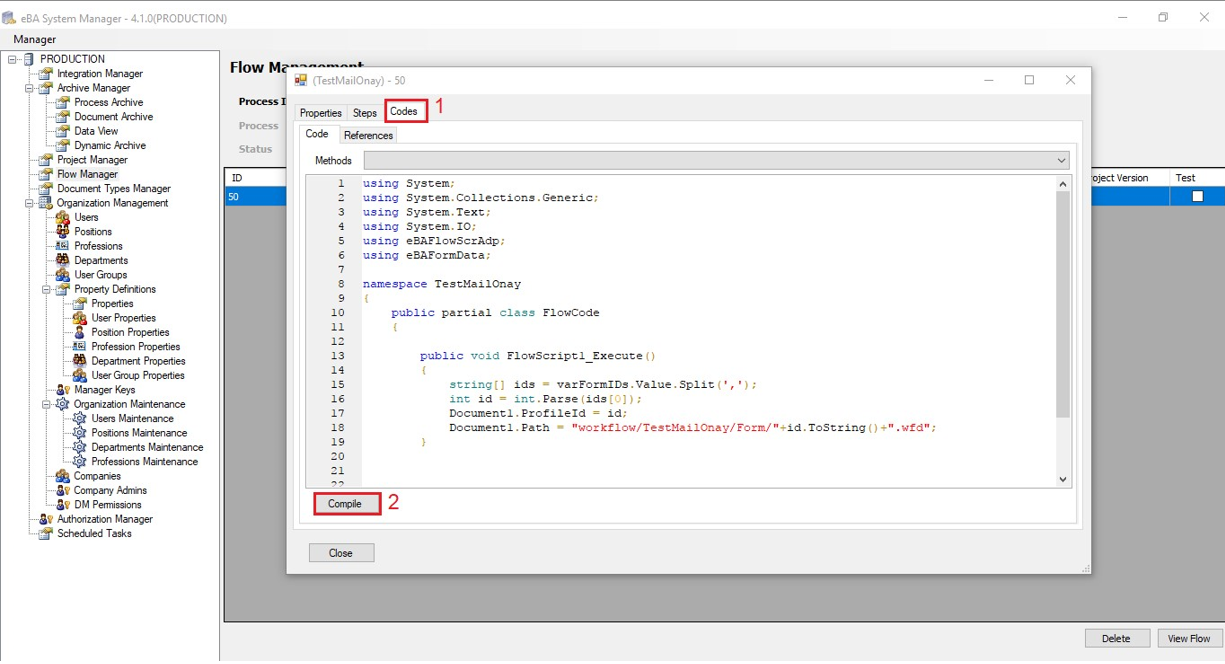Open the Manager menu

click(34, 39)
